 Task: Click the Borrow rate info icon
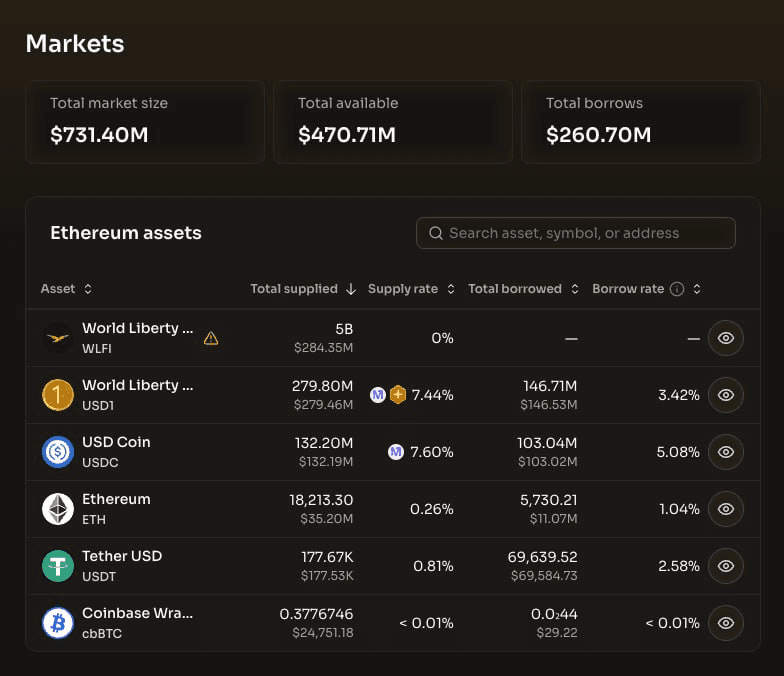677,289
